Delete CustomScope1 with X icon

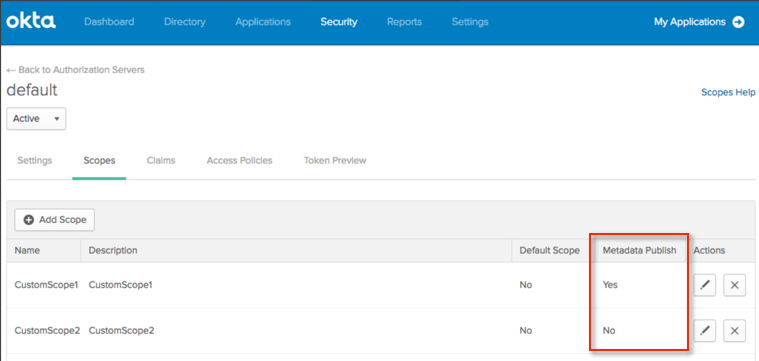[734, 285]
